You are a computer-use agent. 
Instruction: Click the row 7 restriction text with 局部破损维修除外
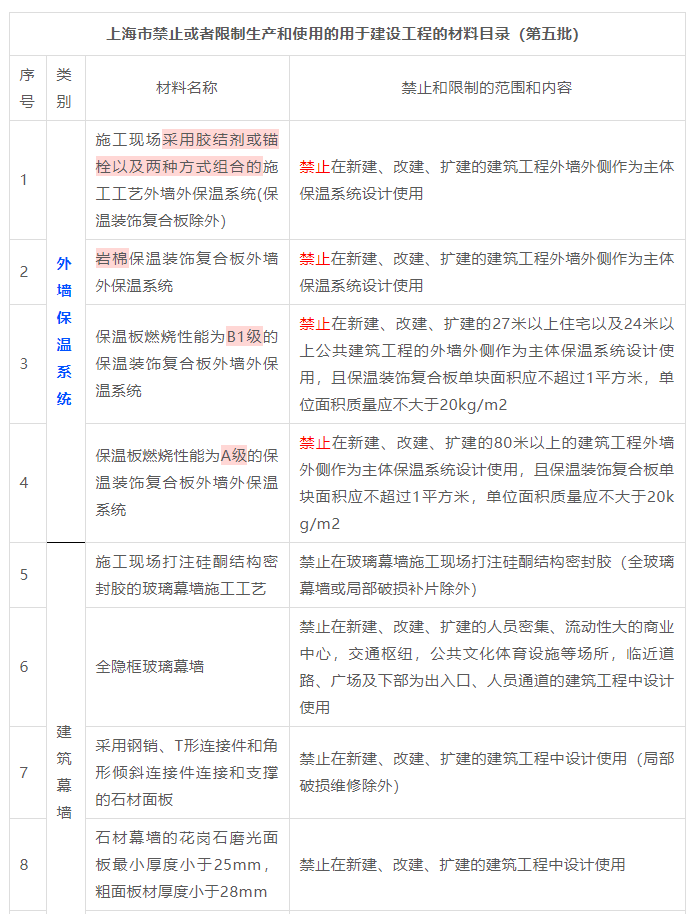click(486, 772)
